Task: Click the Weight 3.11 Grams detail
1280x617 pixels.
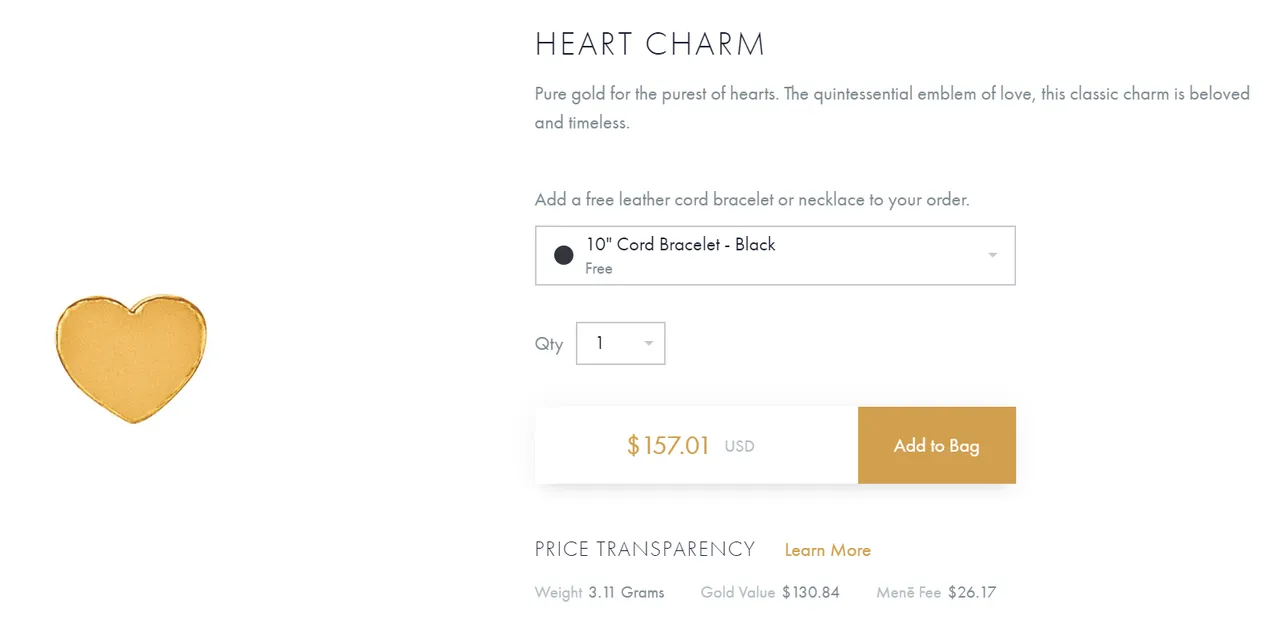Action: pos(600,592)
